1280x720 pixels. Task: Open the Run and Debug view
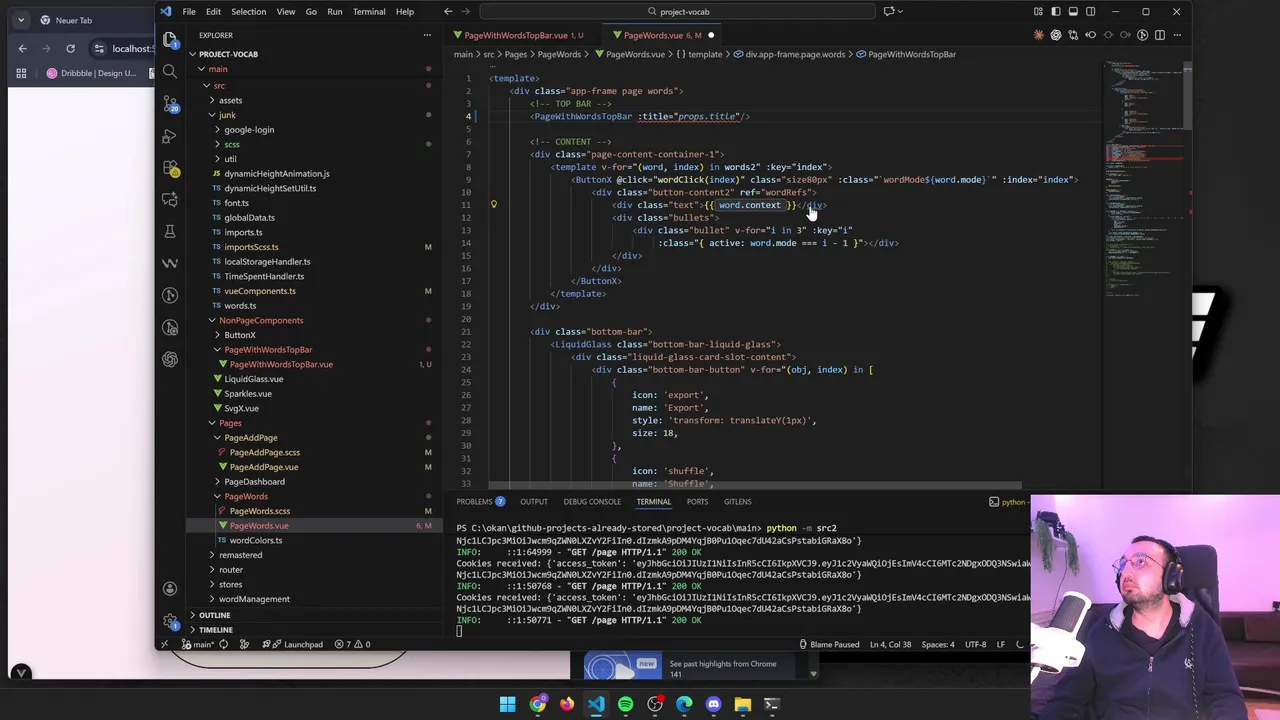(x=170, y=136)
